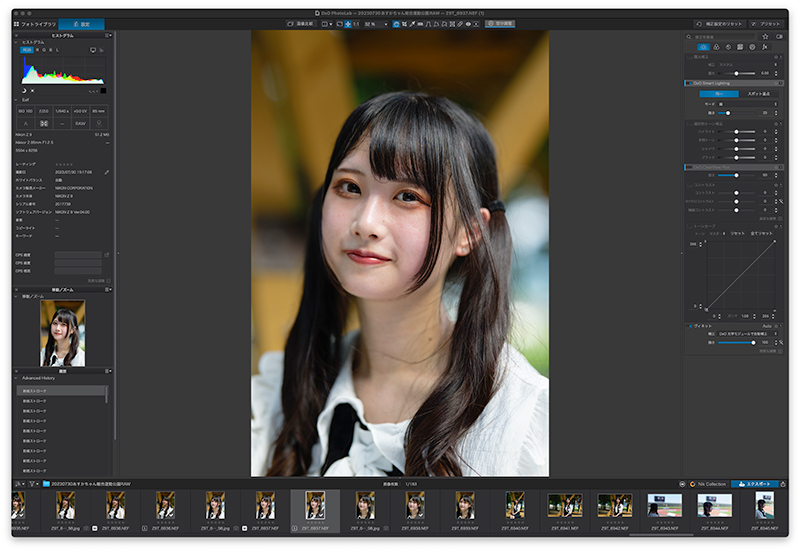This screenshot has width=800, height=551.
Task: Click the favorites star icon
Action: pos(765,37)
